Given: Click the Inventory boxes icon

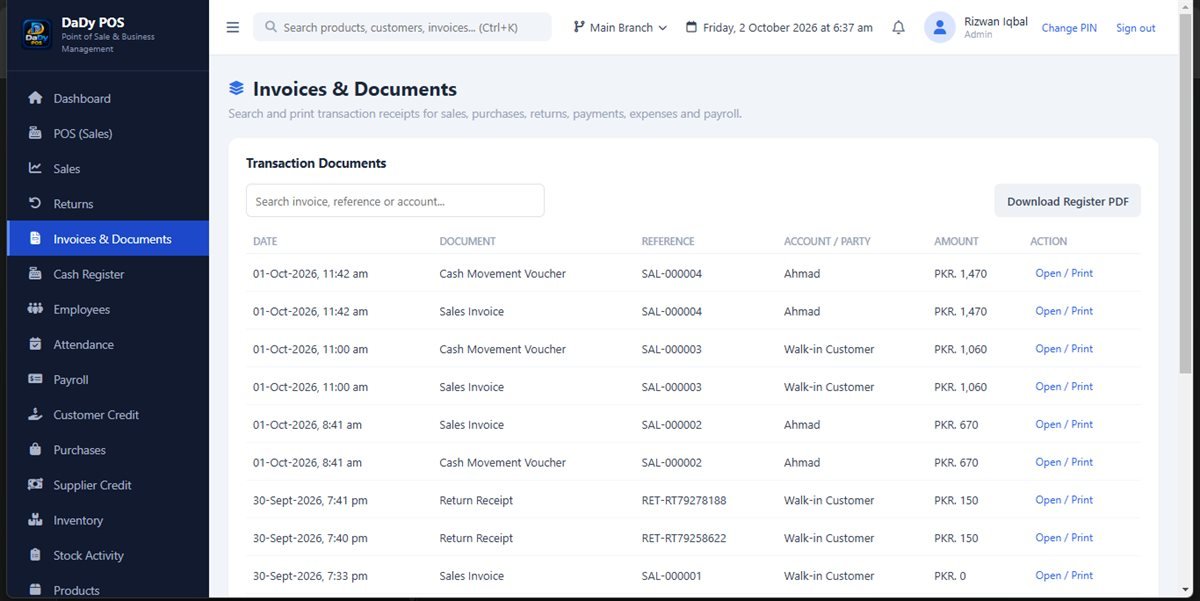Looking at the screenshot, I should click(x=35, y=520).
